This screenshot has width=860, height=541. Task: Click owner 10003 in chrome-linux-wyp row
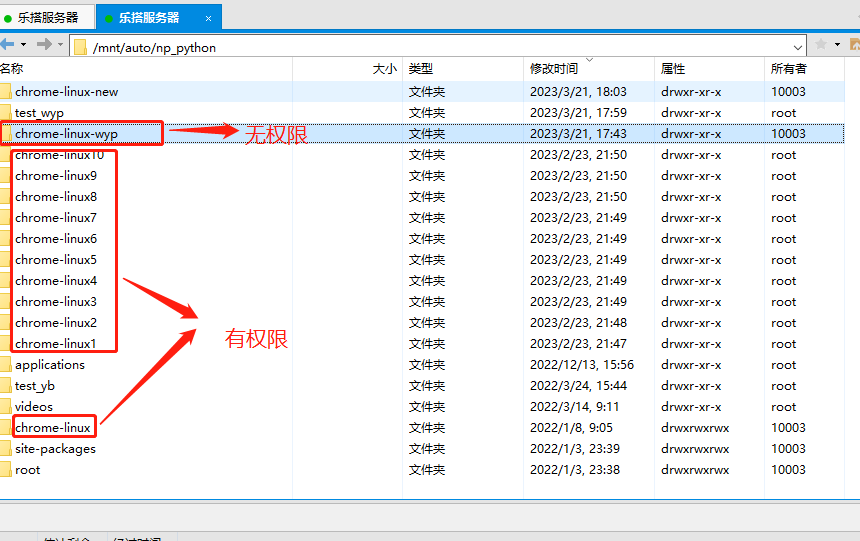[x=788, y=134]
